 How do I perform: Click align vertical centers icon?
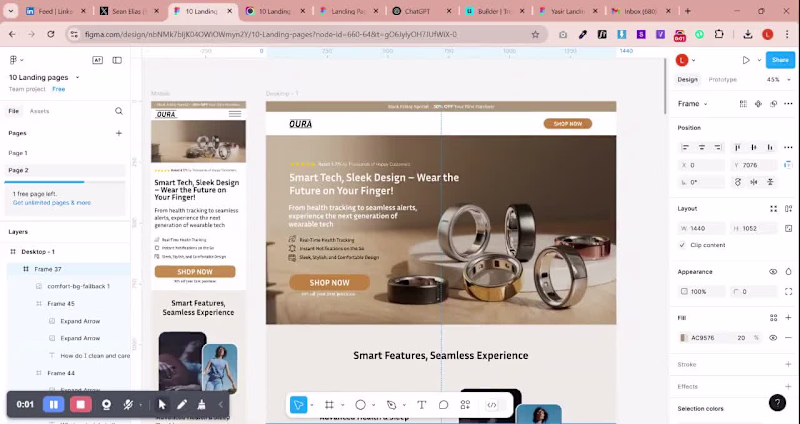click(x=754, y=147)
